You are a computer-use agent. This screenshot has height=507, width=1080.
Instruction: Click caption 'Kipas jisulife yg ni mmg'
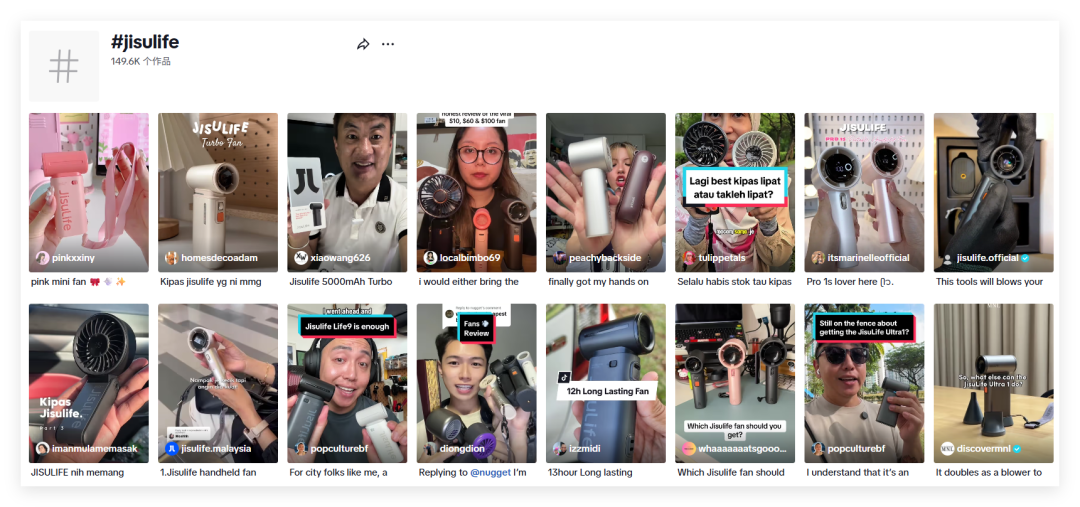(x=211, y=282)
